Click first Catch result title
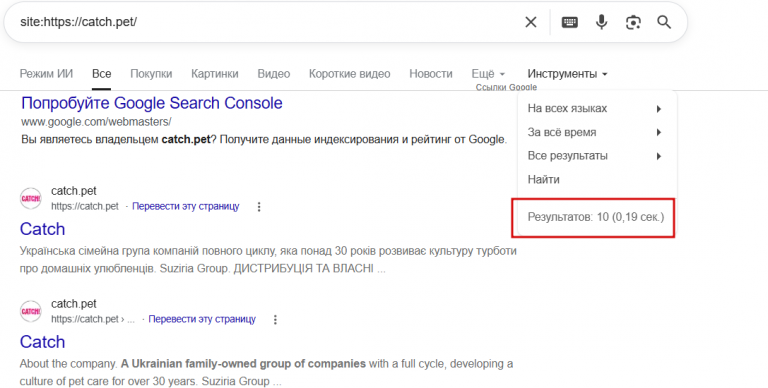This screenshot has width=768, height=388. point(42,229)
